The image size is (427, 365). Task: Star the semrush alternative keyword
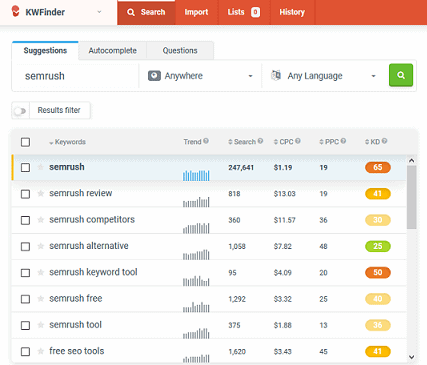tap(41, 246)
